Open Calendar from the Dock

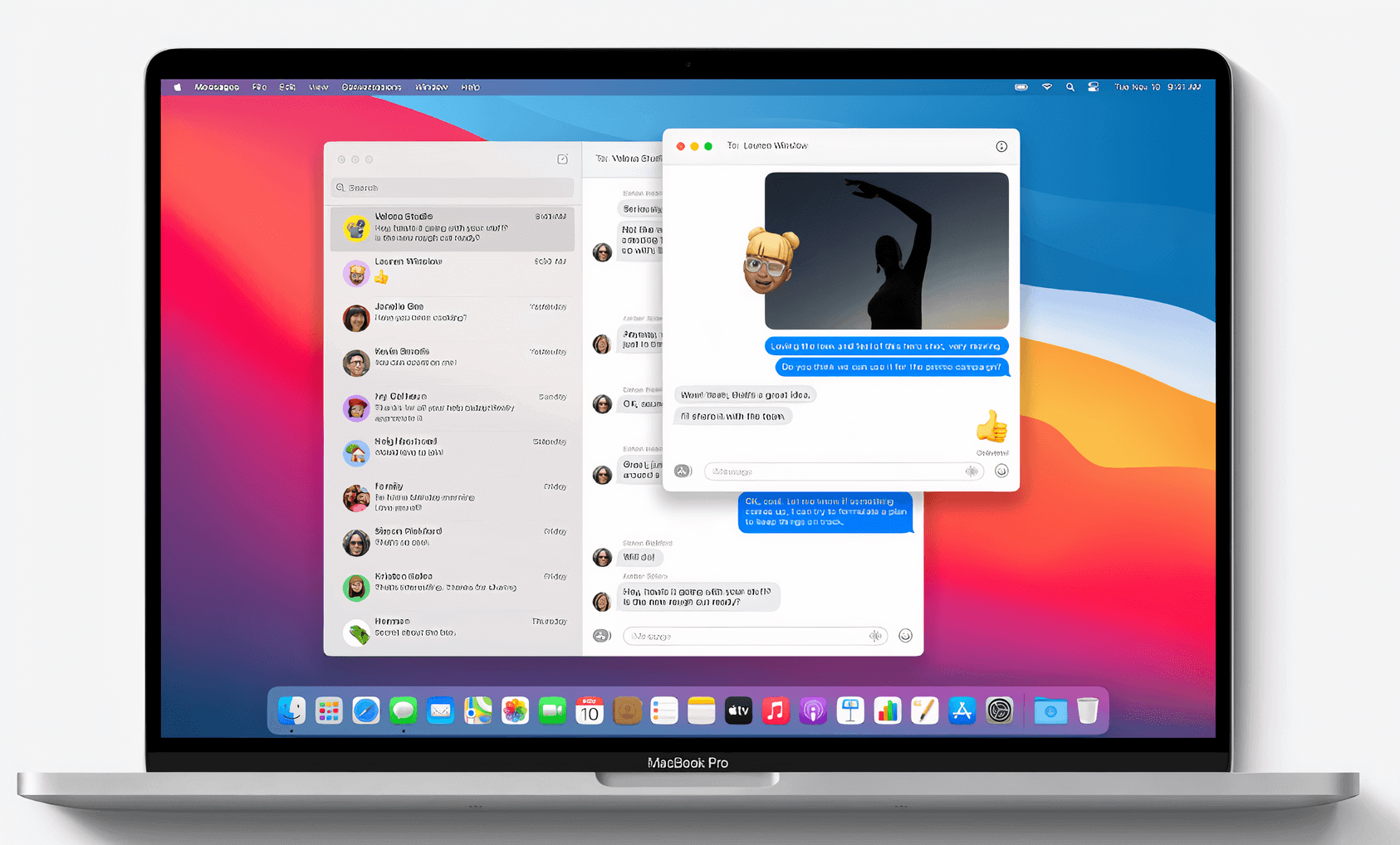tap(590, 711)
